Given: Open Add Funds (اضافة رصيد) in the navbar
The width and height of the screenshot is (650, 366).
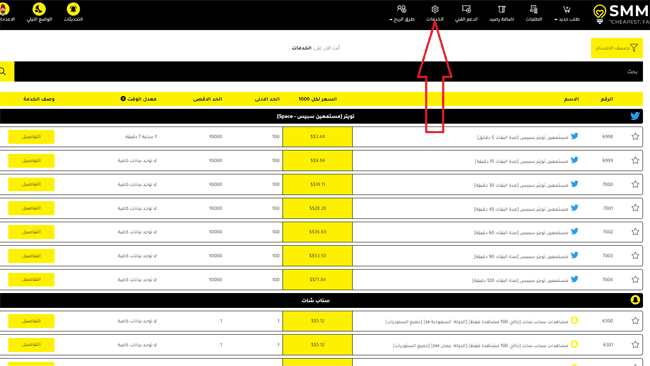Looking at the screenshot, I should tap(502, 13).
